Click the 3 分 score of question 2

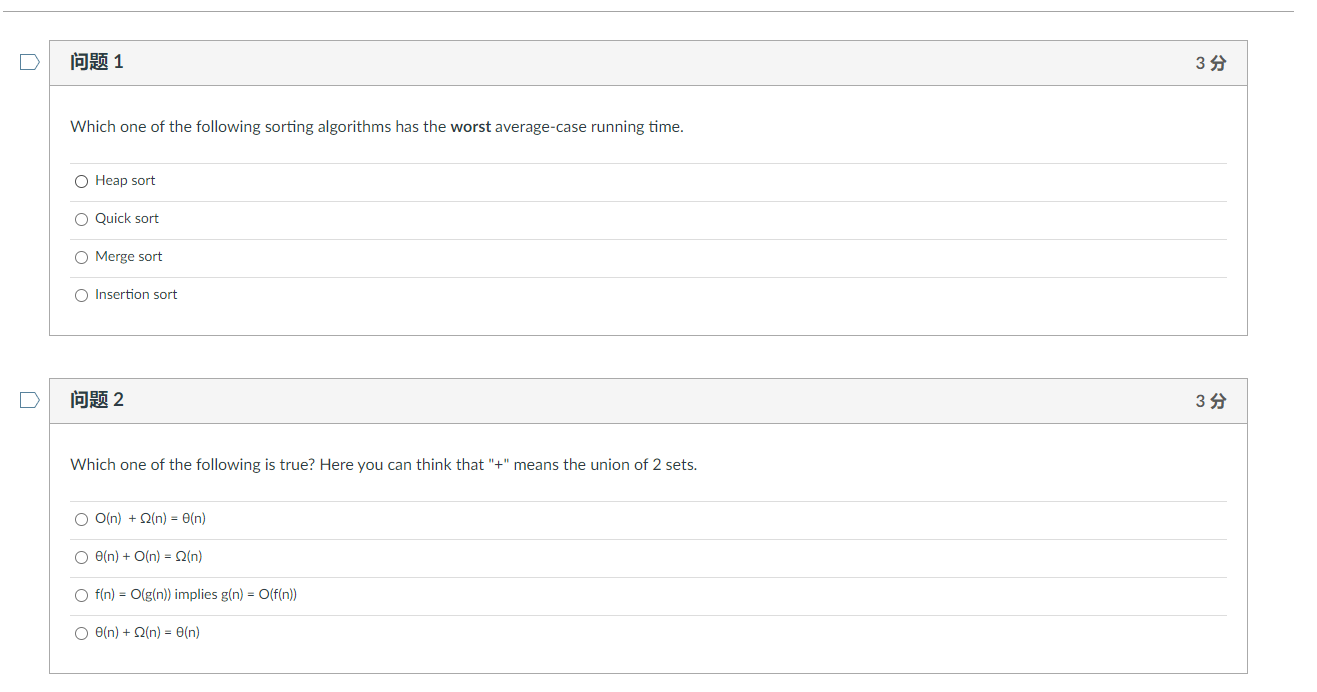1210,401
